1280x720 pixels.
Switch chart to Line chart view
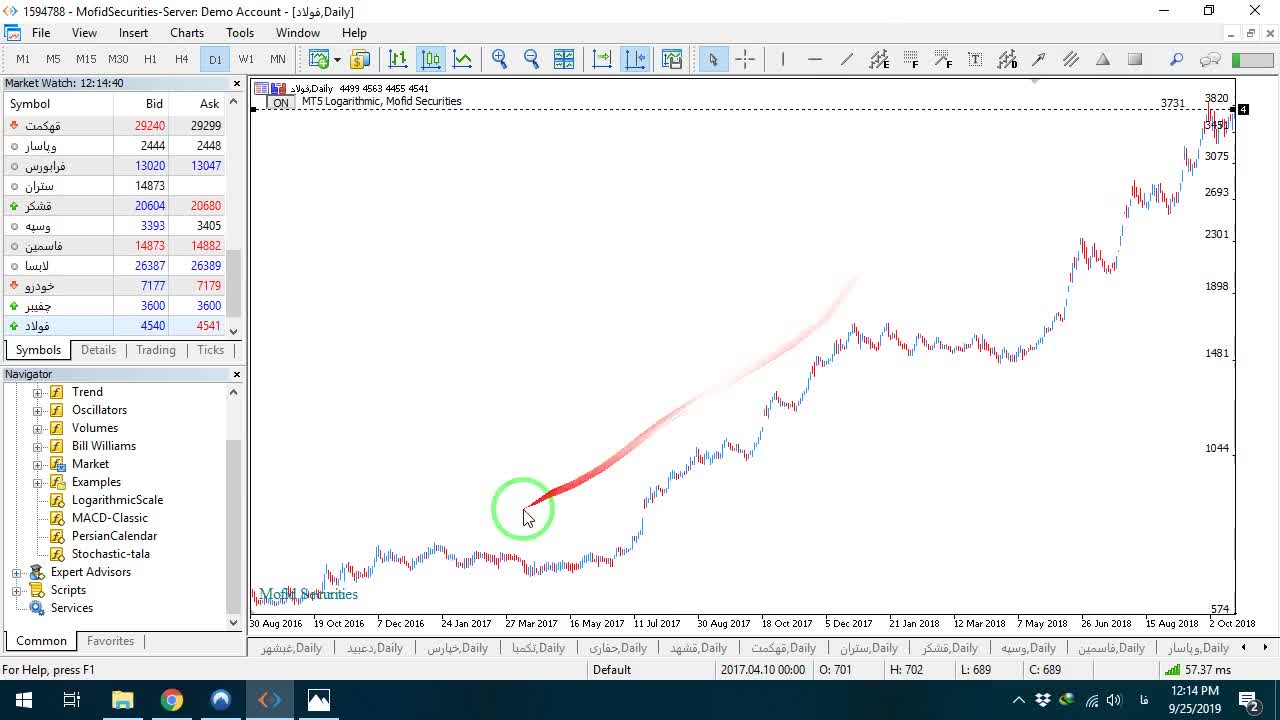tap(462, 59)
